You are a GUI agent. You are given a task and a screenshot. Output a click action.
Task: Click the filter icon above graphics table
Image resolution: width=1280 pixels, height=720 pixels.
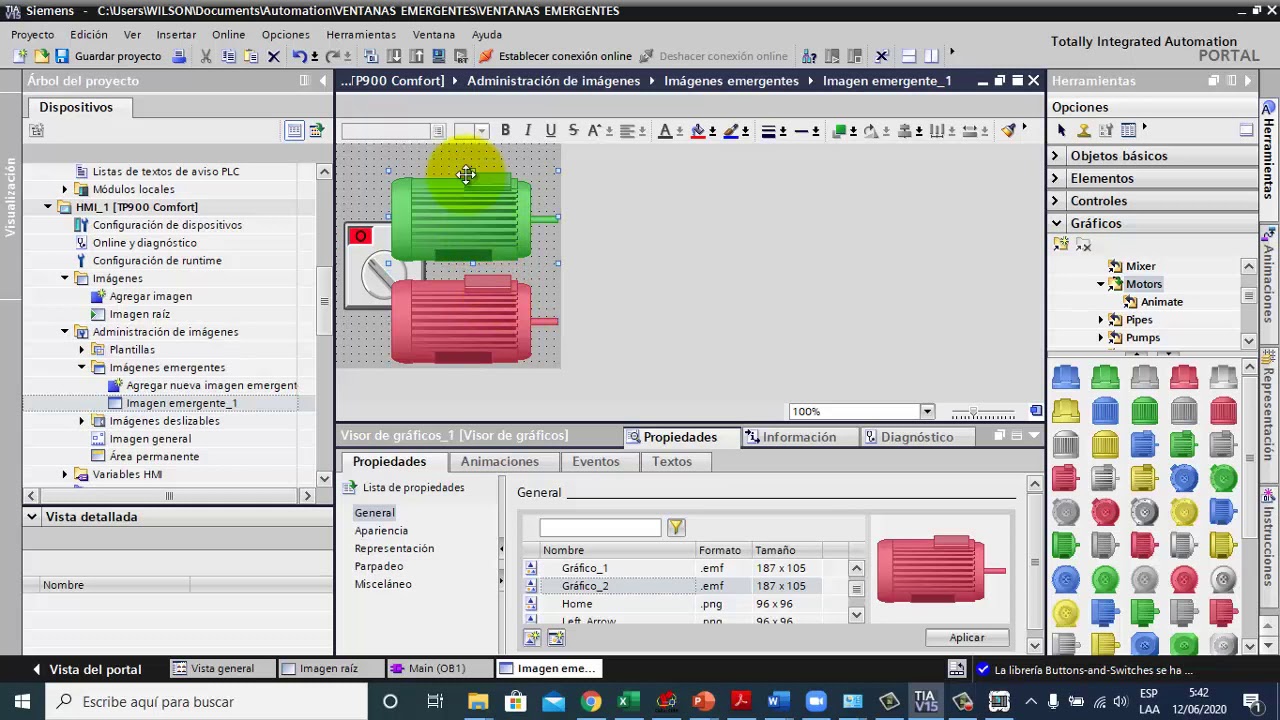pos(676,527)
